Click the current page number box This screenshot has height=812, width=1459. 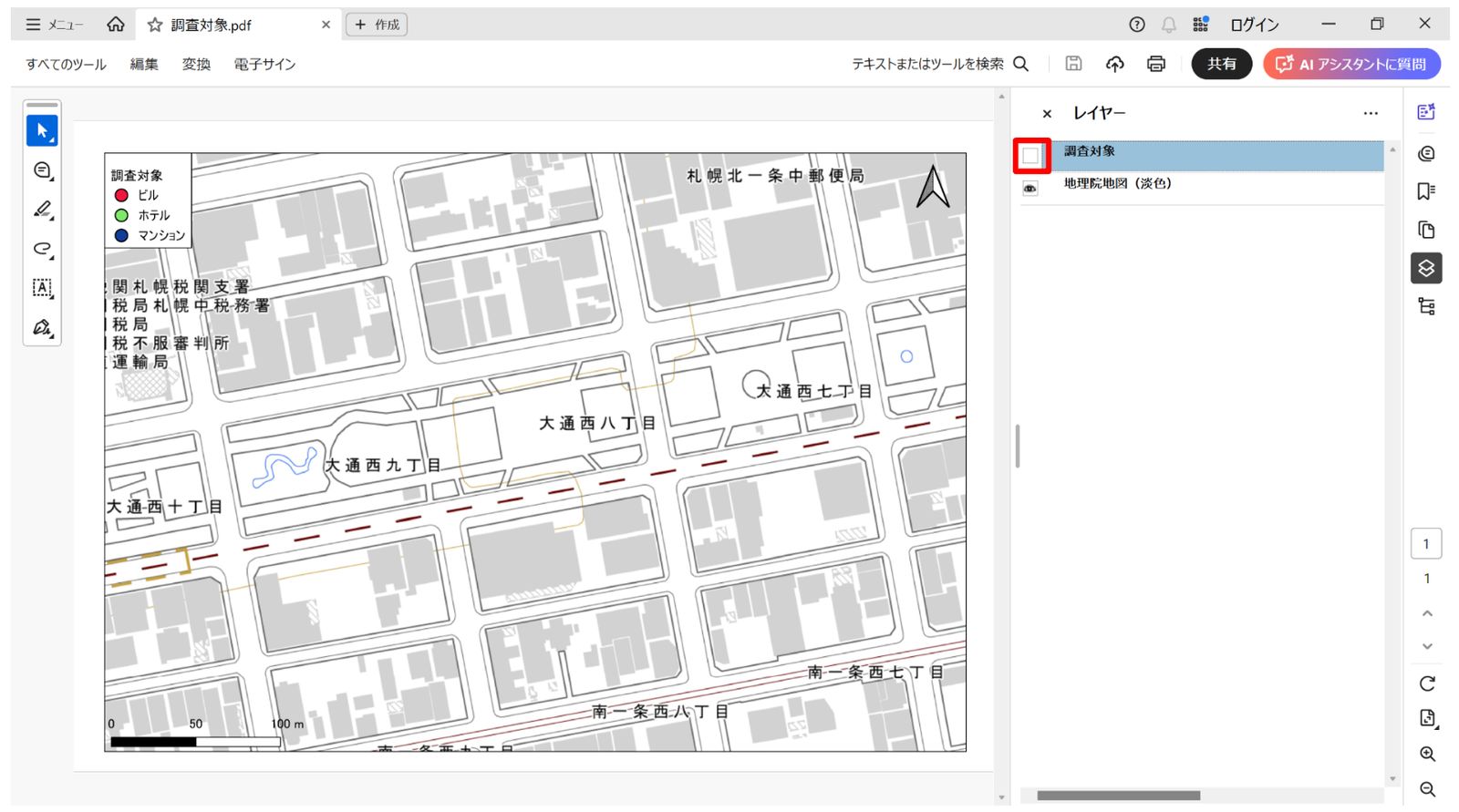point(1426,544)
